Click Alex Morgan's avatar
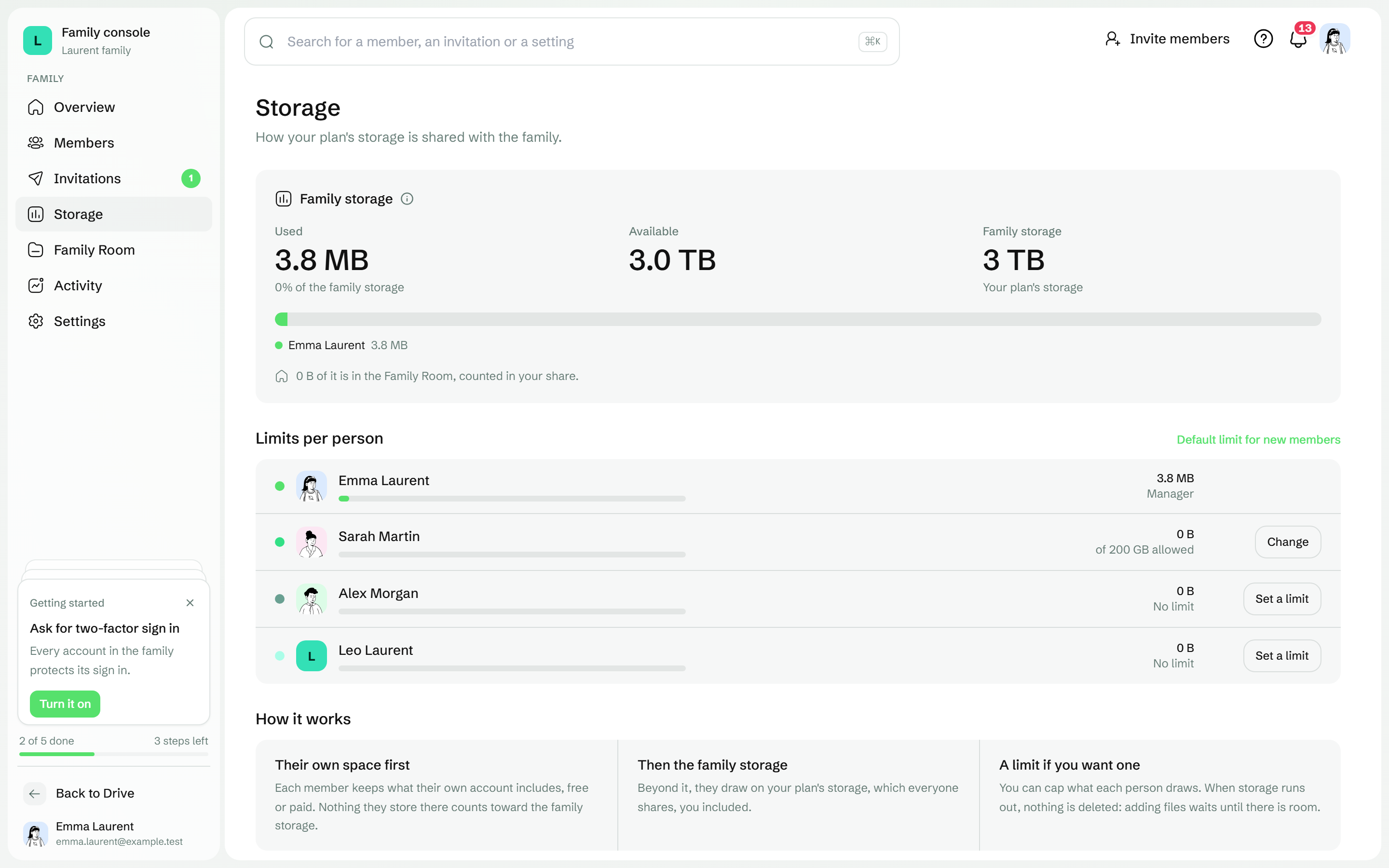This screenshot has height=868, width=1389. [312, 599]
